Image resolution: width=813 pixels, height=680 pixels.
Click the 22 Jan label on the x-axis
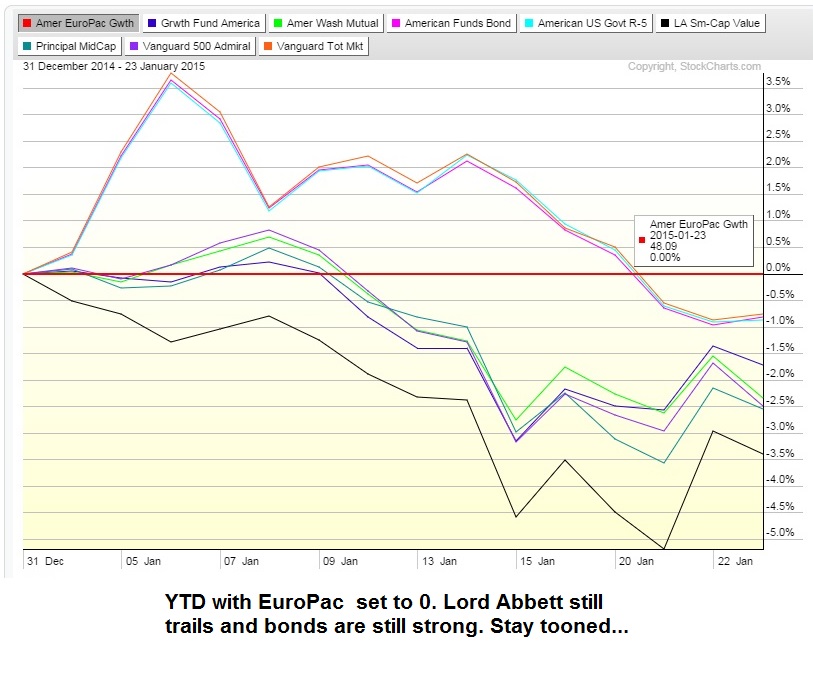click(x=735, y=561)
